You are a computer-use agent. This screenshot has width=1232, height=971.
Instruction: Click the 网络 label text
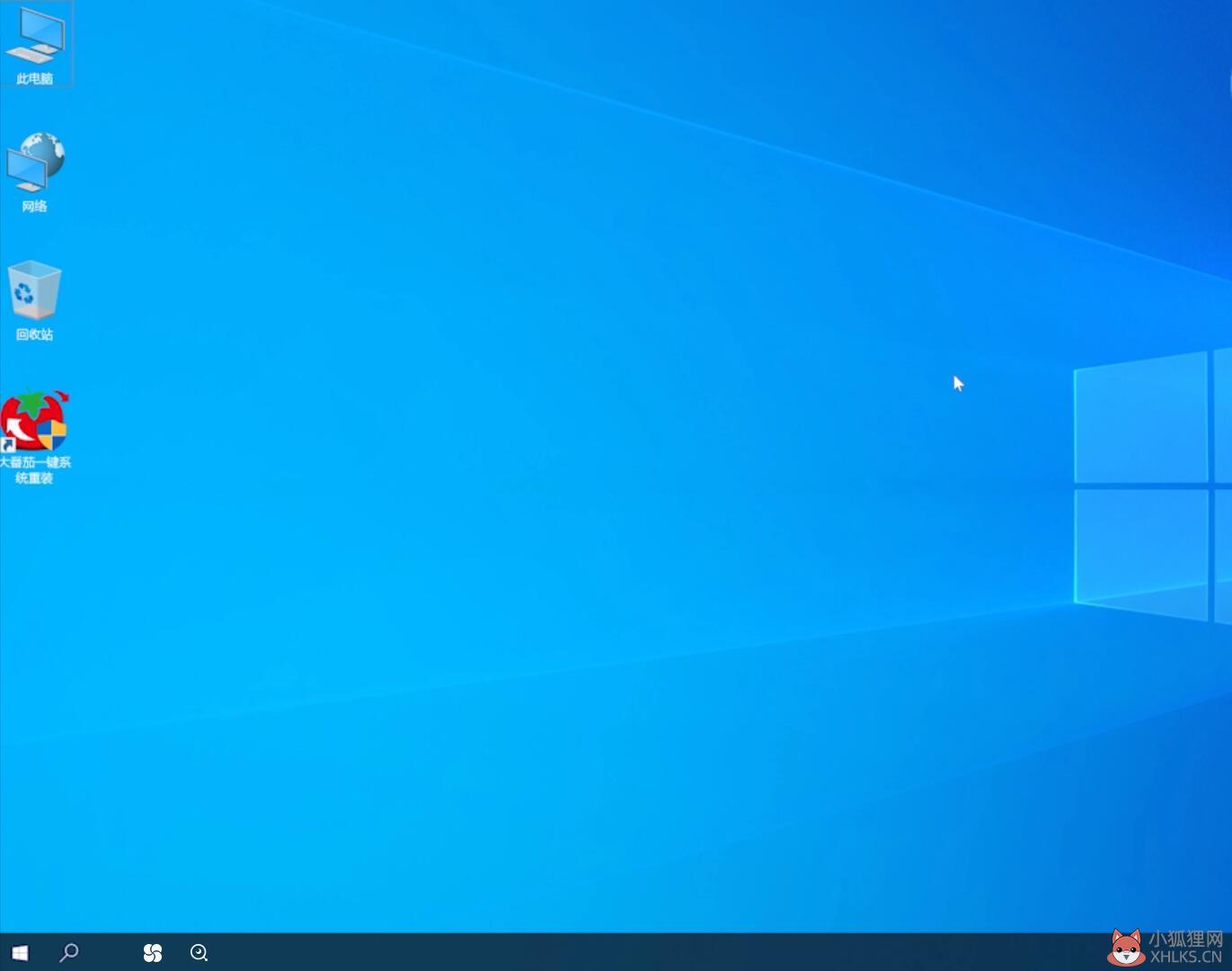35,207
